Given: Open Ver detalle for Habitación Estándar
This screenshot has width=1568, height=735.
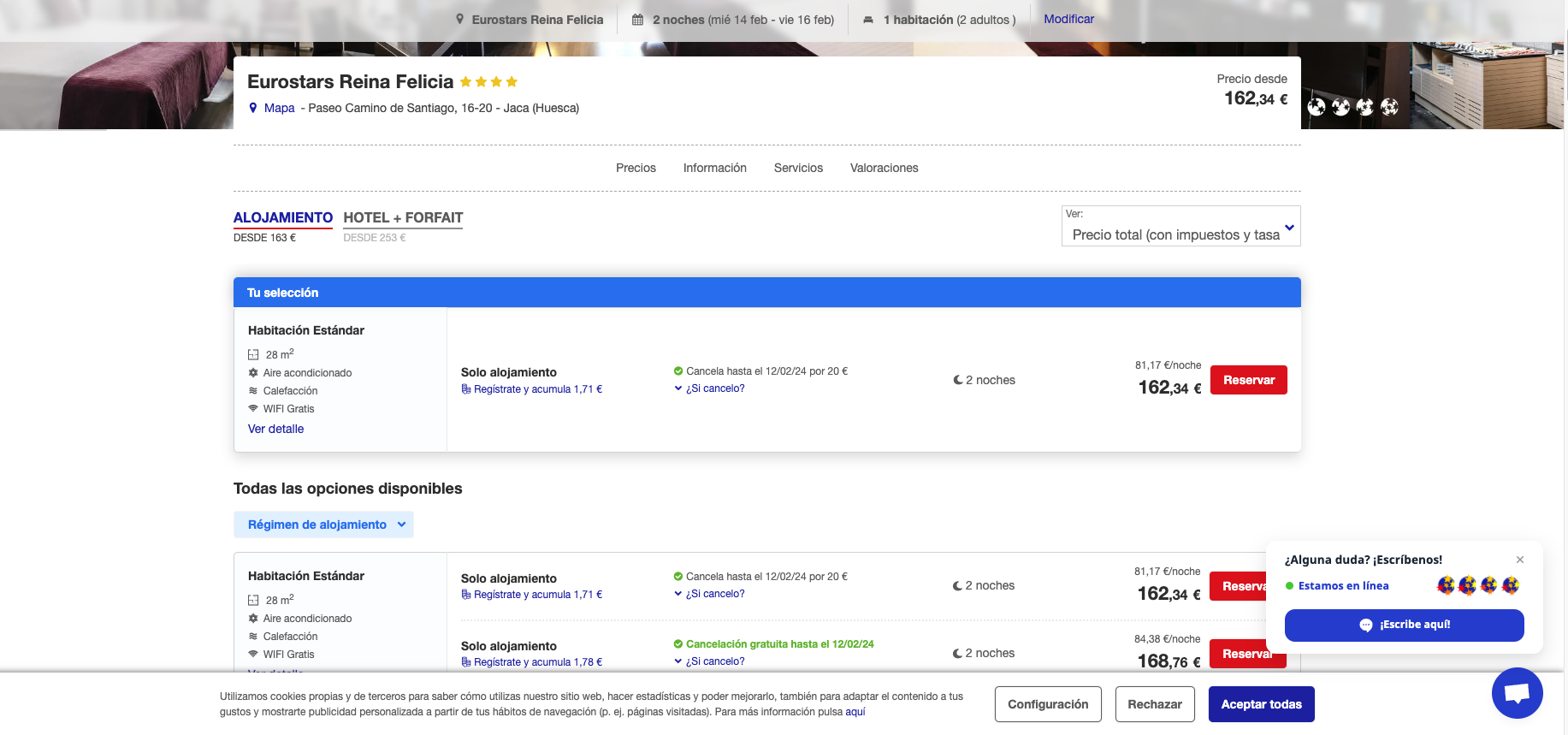Looking at the screenshot, I should click(x=275, y=429).
